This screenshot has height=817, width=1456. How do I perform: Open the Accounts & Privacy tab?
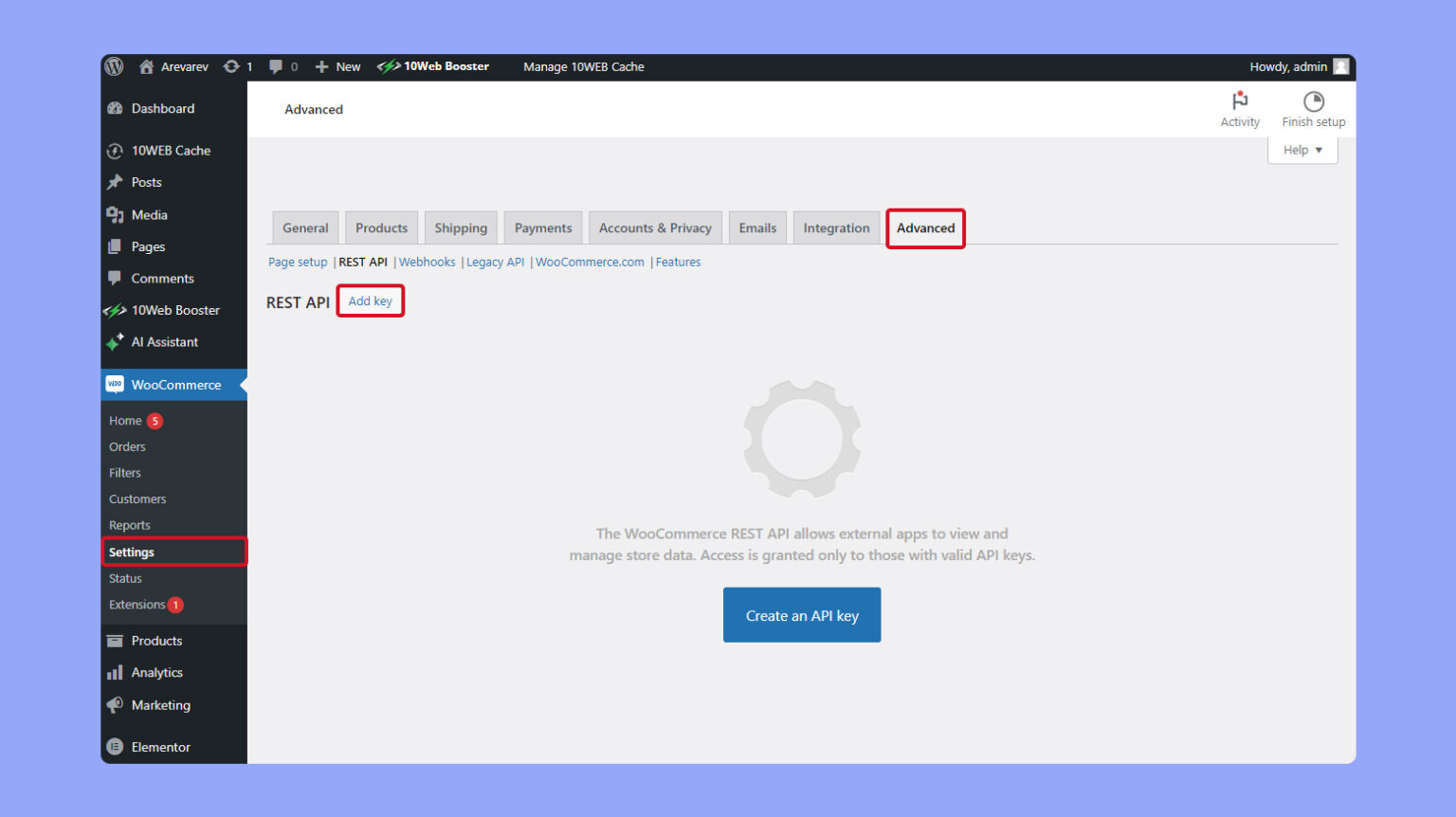[655, 227]
